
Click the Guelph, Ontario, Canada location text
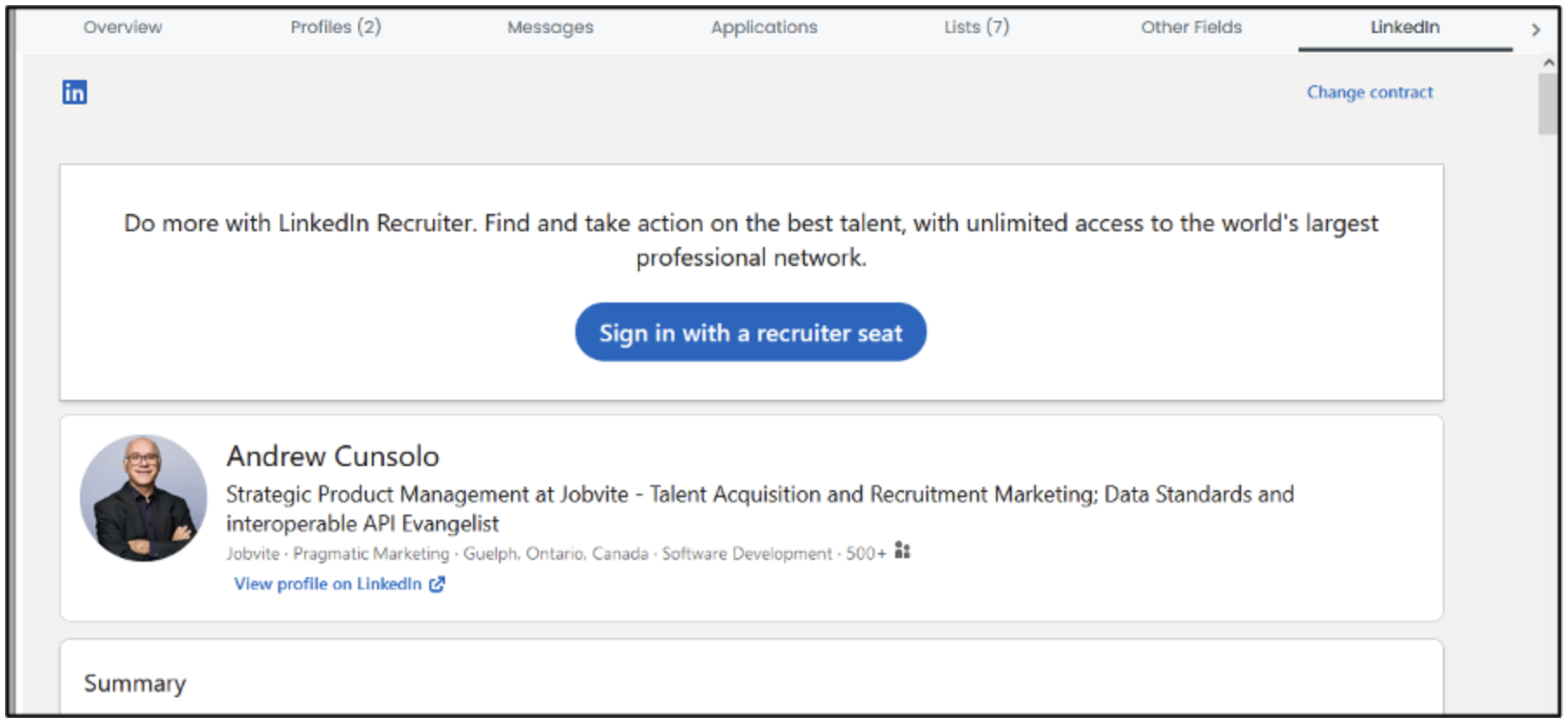tap(555, 554)
